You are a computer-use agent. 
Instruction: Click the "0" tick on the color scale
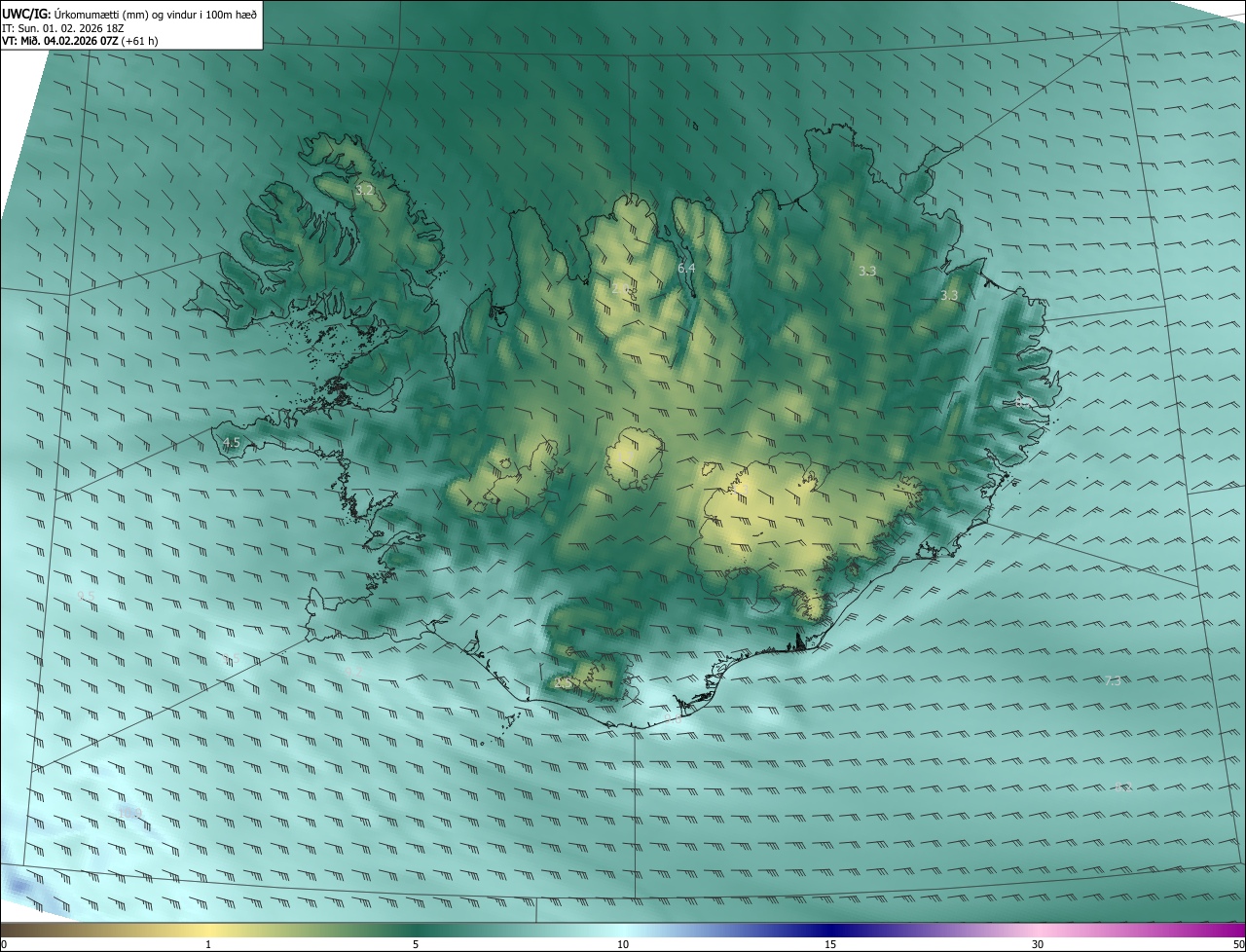(x=4, y=945)
